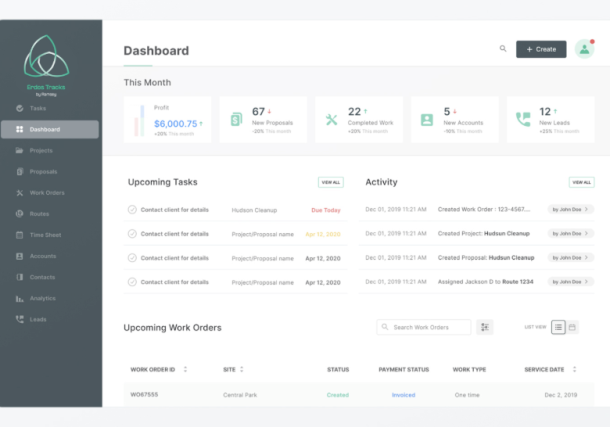This screenshot has width=610, height=427.
Task: Mark the Hudson Cleanup task as complete
Action: point(132,210)
